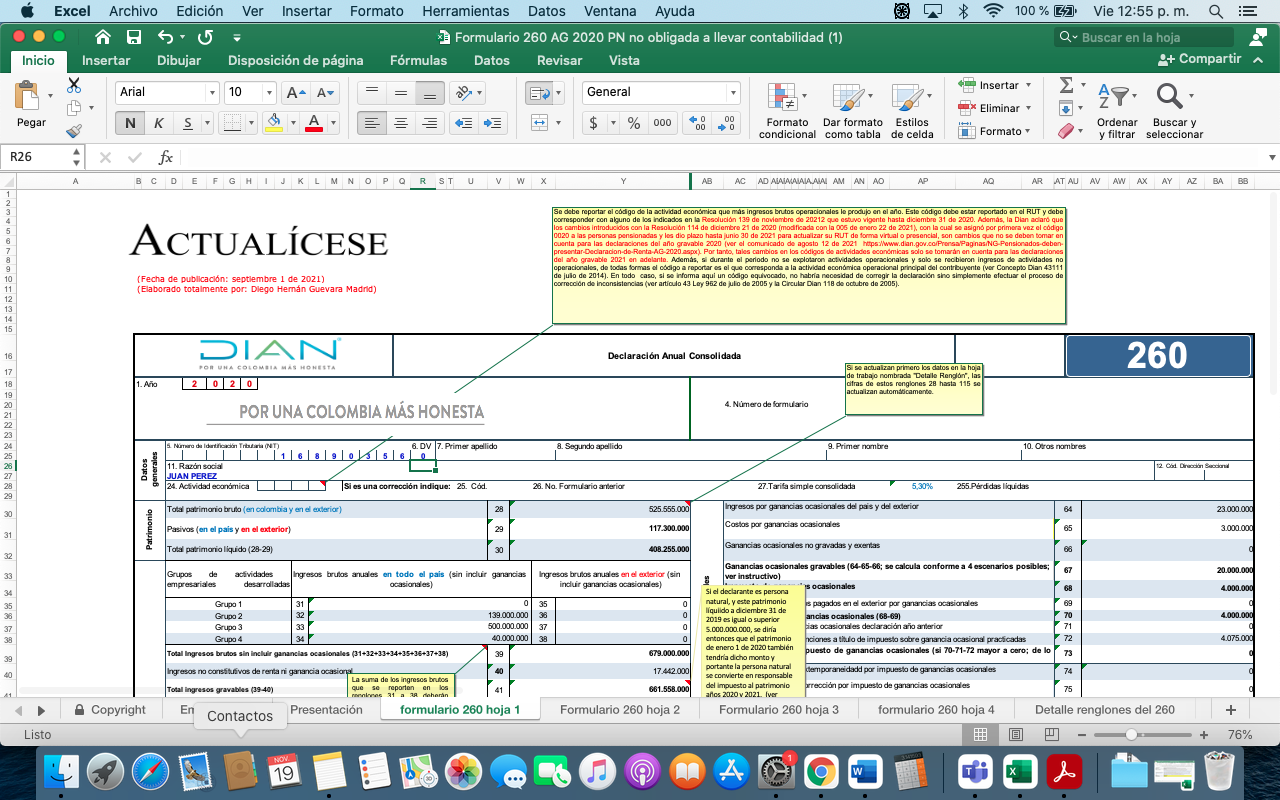Increase font size with large A icon
The width and height of the screenshot is (1280, 800).
pyautogui.click(x=296, y=92)
